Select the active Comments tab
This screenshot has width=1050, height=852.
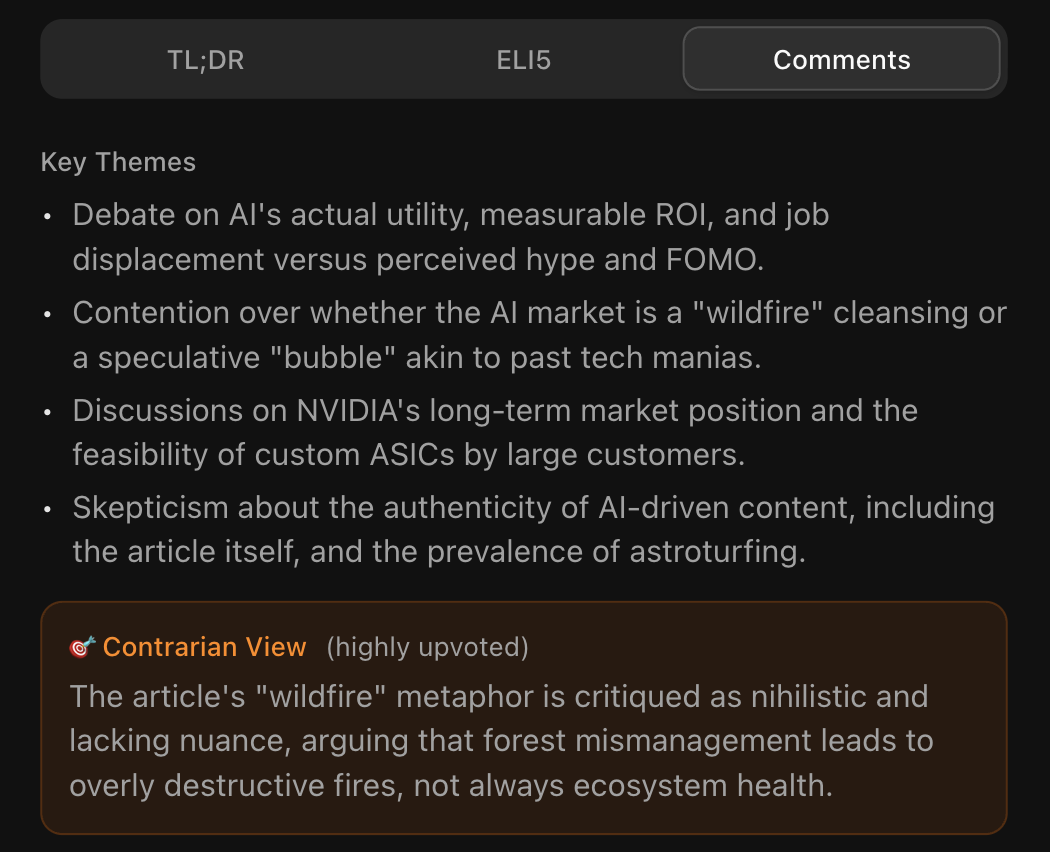pyautogui.click(x=841, y=60)
